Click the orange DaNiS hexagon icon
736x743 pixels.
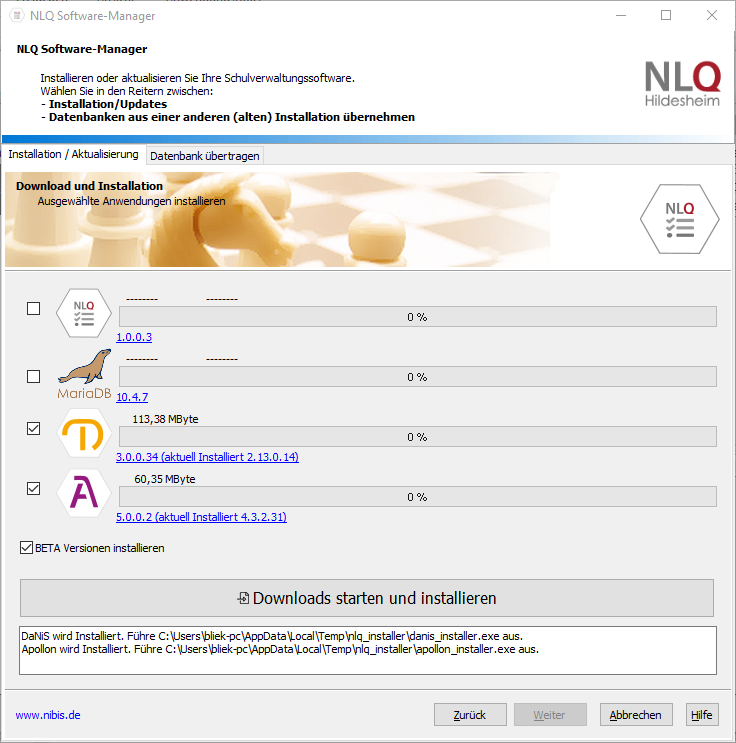[84, 433]
